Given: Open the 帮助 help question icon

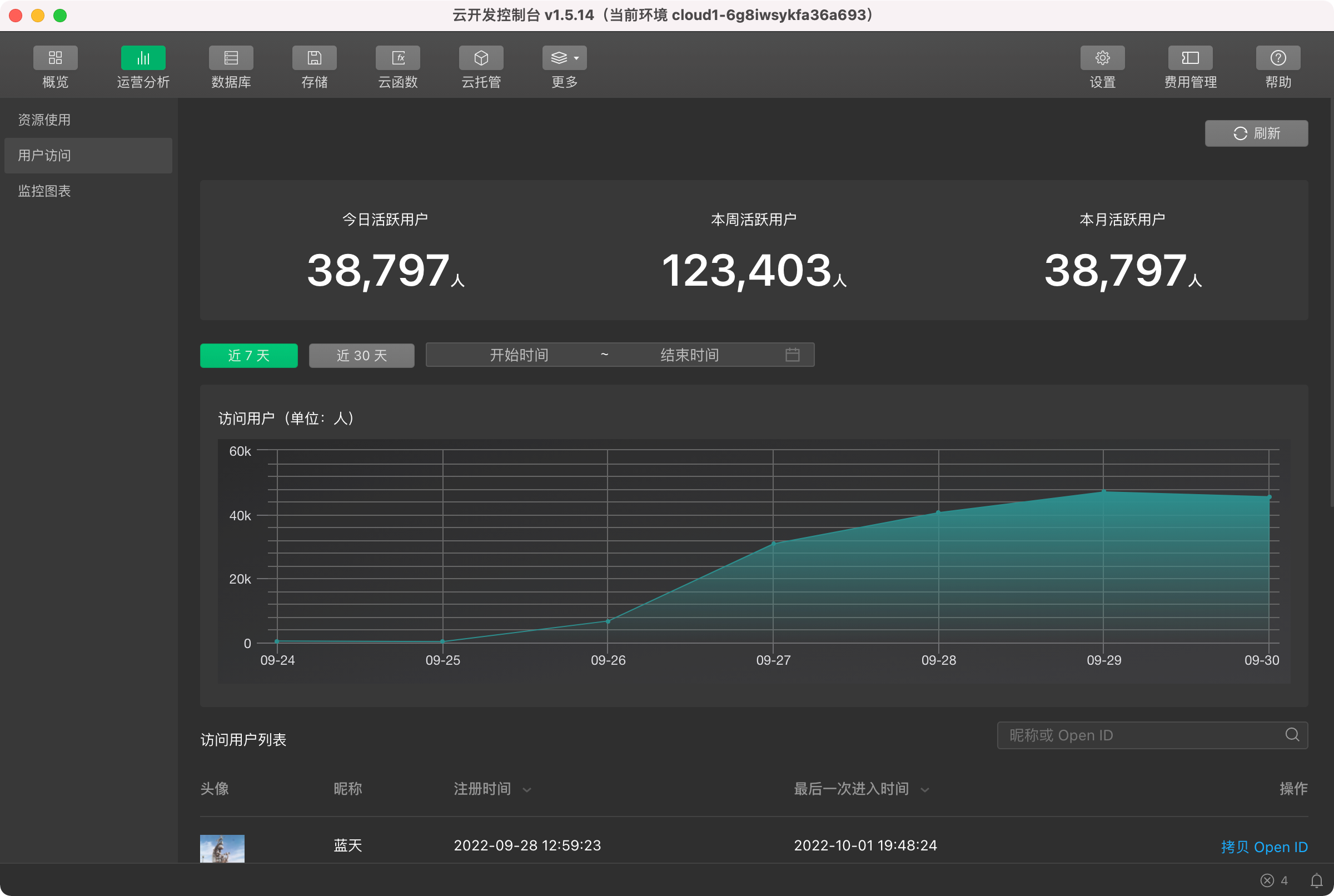Looking at the screenshot, I should (x=1278, y=58).
